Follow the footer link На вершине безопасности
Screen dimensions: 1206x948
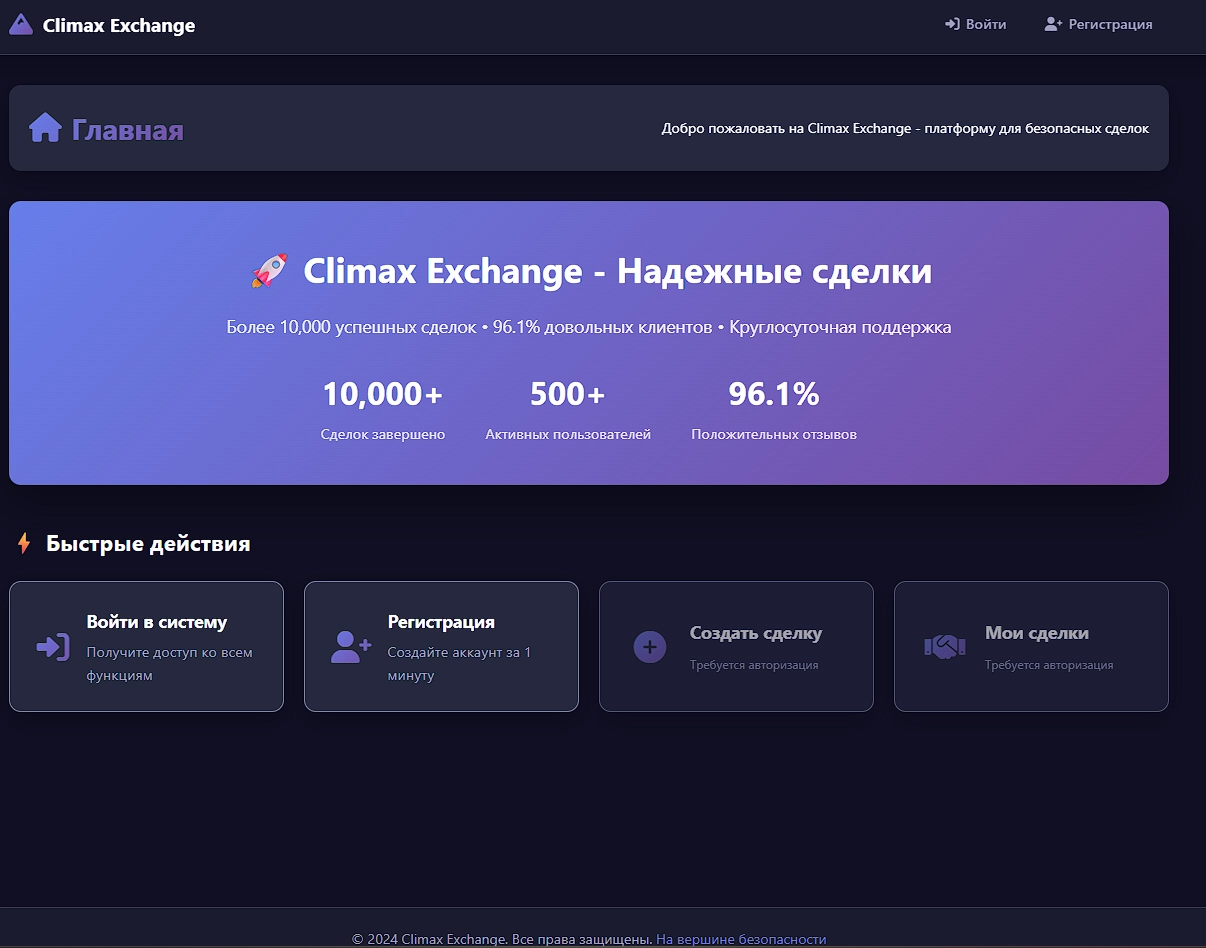741,939
